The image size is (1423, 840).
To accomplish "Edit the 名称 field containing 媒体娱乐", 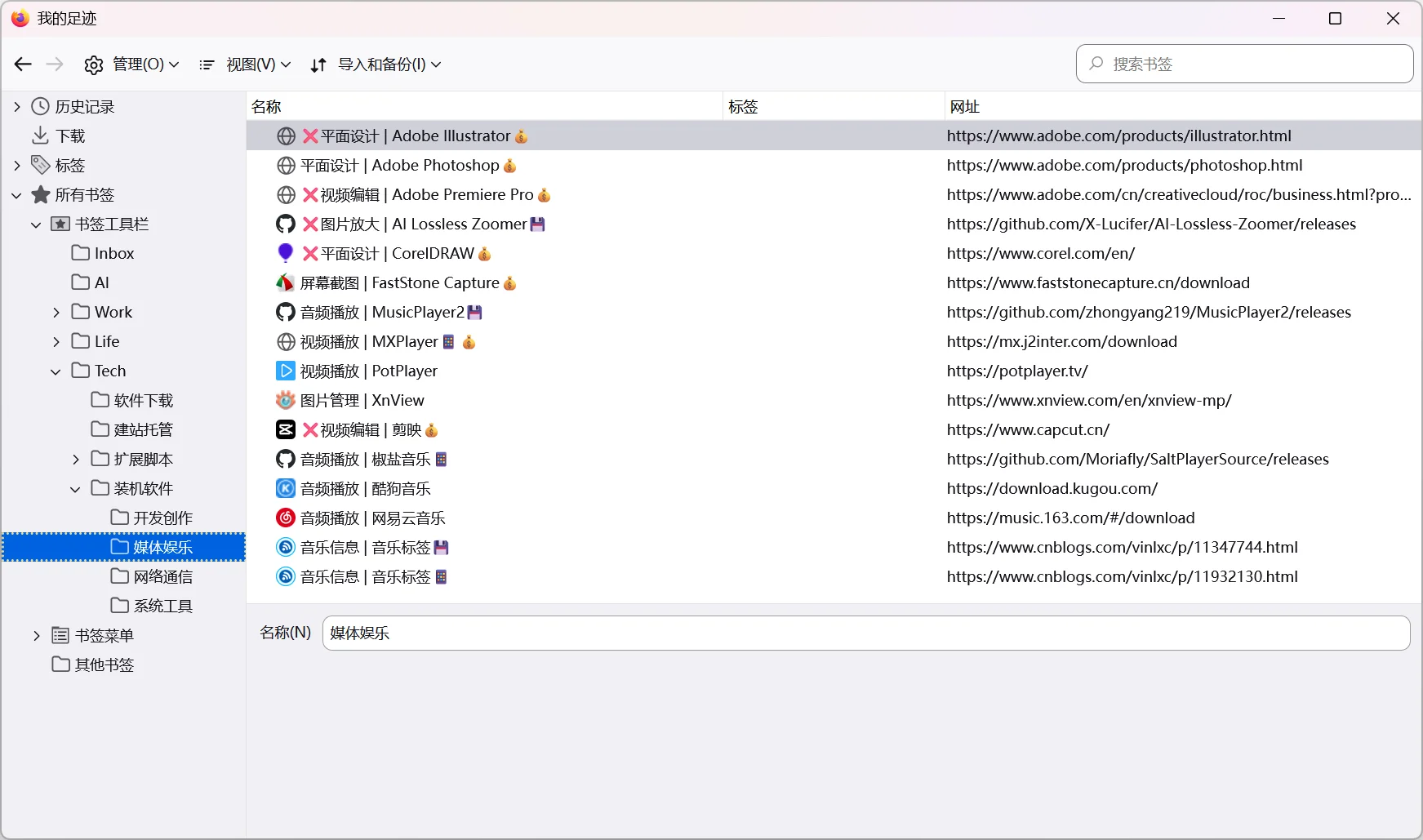I will [866, 633].
